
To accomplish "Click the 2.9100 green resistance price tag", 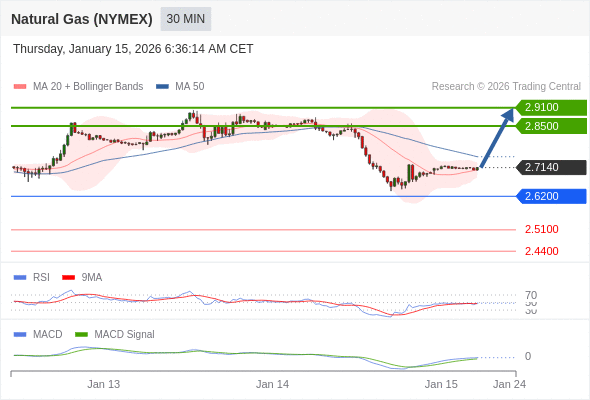I will (x=551, y=107).
